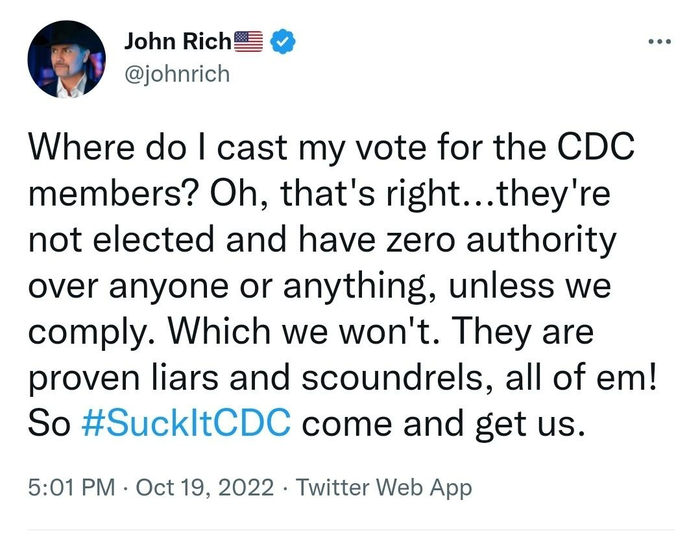This screenshot has width=700, height=535.
Task: Click the blue verified checkmark badge
Action: click(283, 41)
